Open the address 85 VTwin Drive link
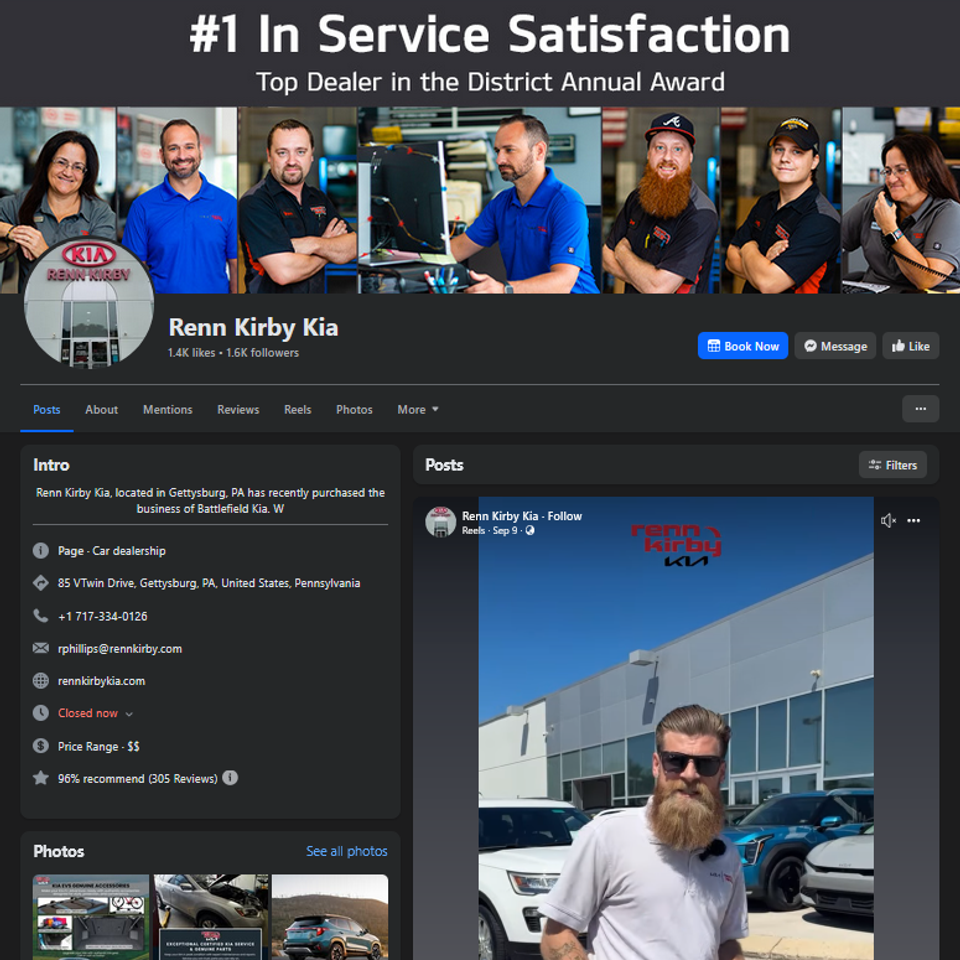The image size is (960, 960). (x=209, y=583)
